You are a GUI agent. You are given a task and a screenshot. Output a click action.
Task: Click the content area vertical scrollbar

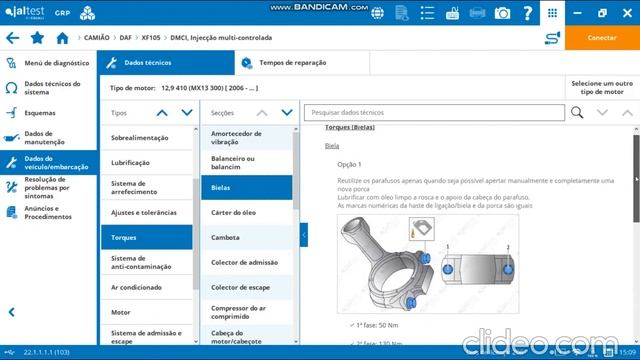pos(636,178)
